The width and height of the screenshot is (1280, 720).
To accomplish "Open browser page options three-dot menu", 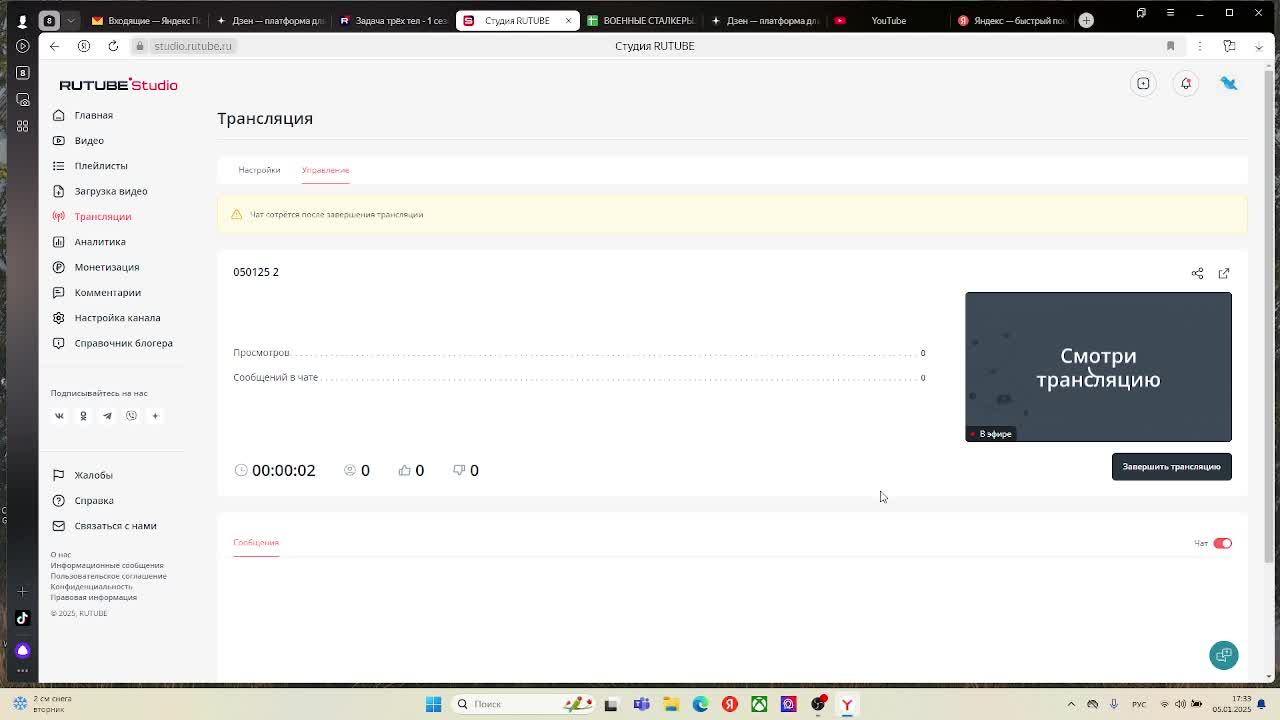I will (x=1200, y=46).
